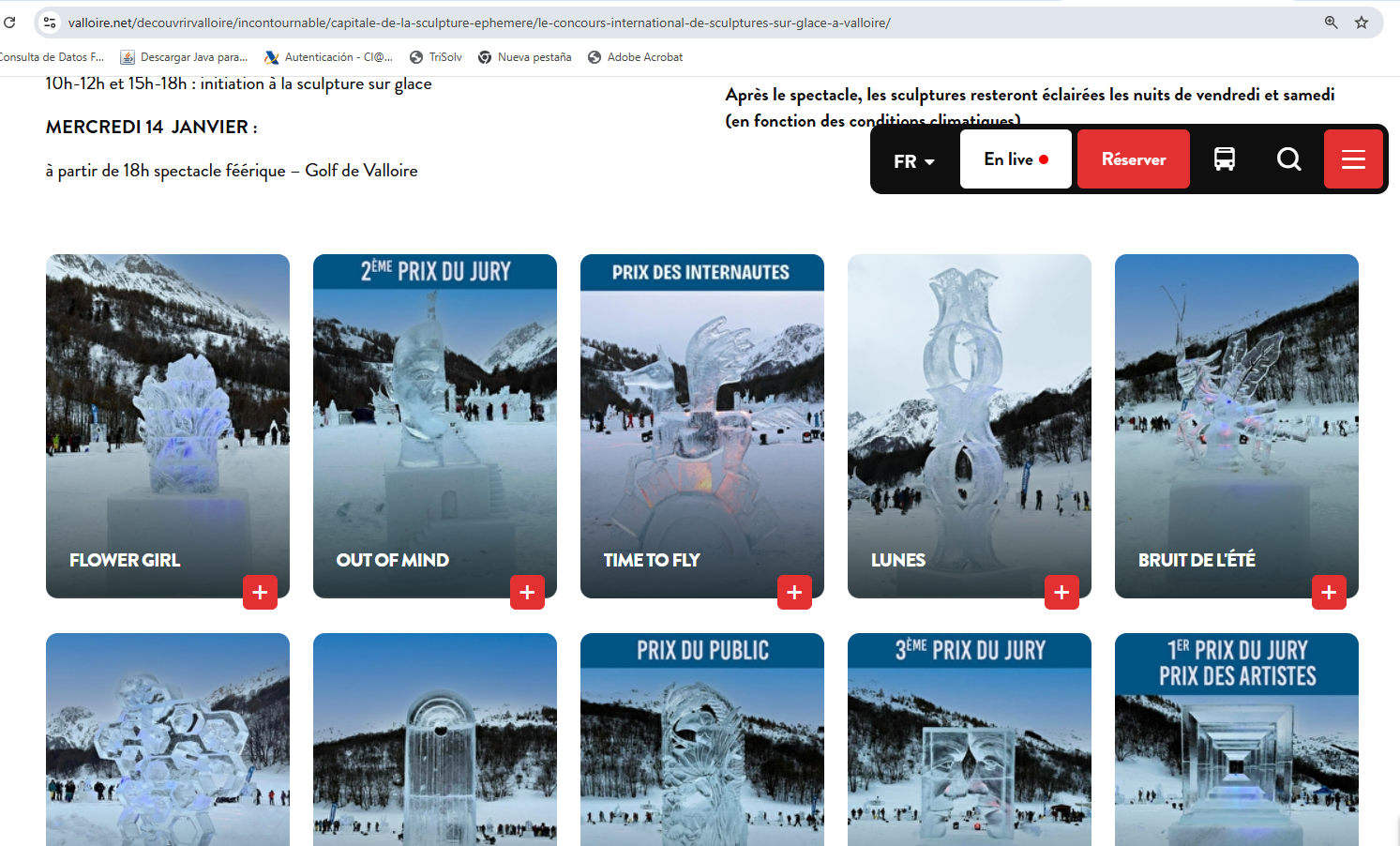Open the FR language dropdown
This screenshot has height=846, width=1400.
click(914, 161)
